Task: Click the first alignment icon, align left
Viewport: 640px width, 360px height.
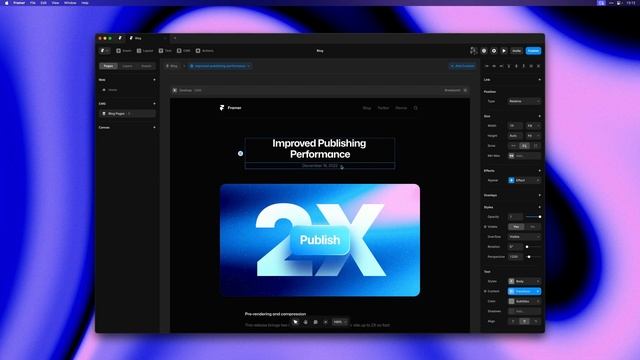Action: pyautogui.click(x=487, y=66)
